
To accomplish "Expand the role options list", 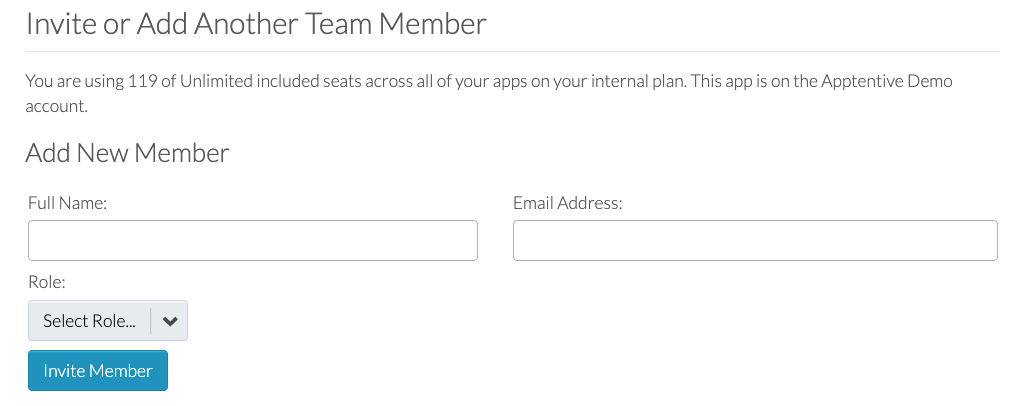I will (108, 321).
